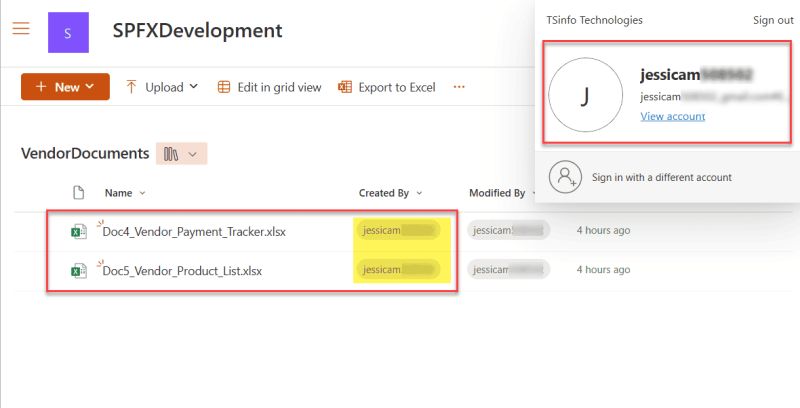Click the add account person icon
Image resolution: width=800 pixels, height=408 pixels.
(565, 177)
